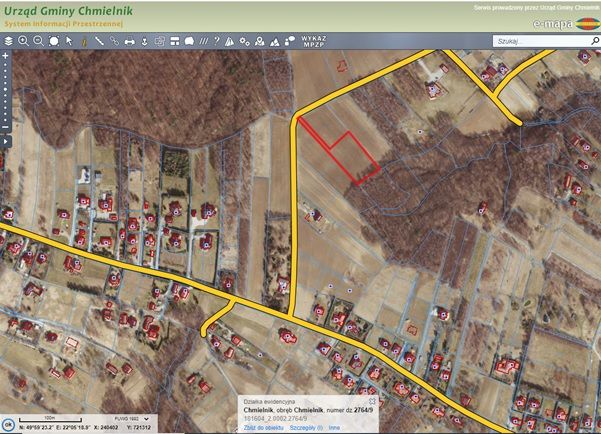Click the location pin marker icon
Viewport: 601px width, 434px height.
(259, 41)
